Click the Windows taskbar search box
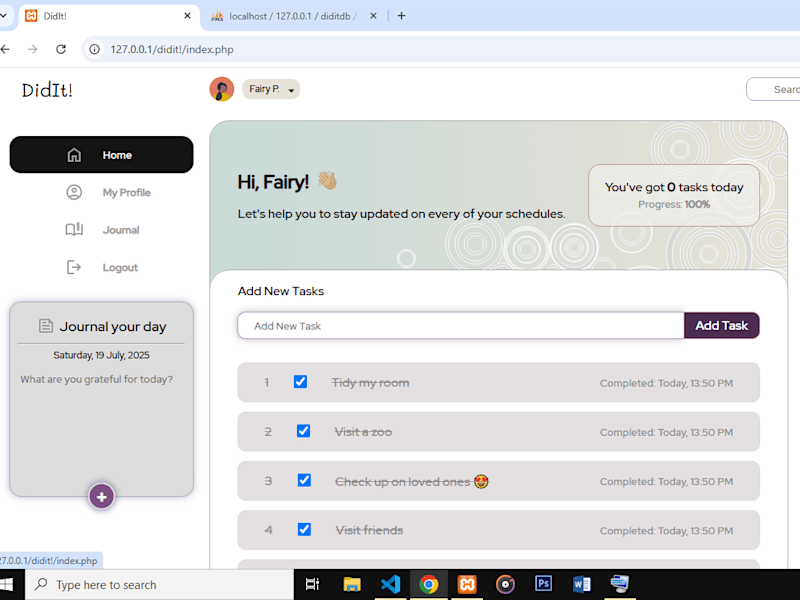The image size is (800, 600). [x=159, y=585]
